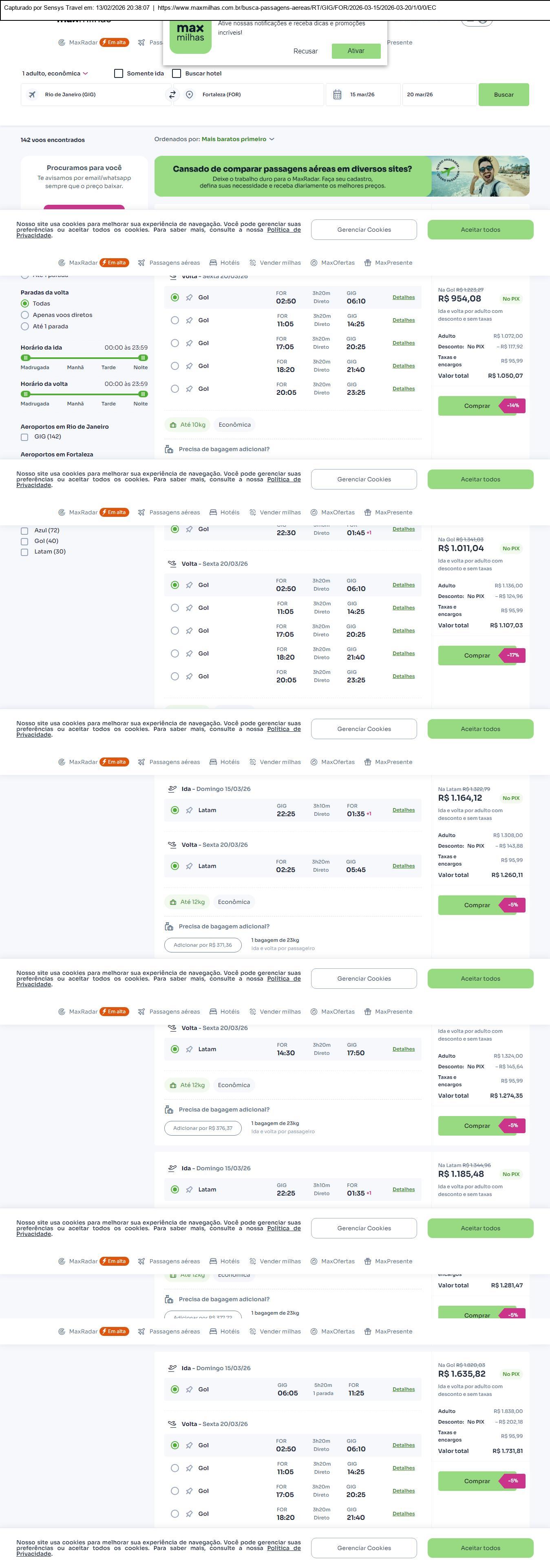This screenshot has width=550, height=1568.
Task: Select Apenas voos diretos for return stops
Action: tap(25, 315)
